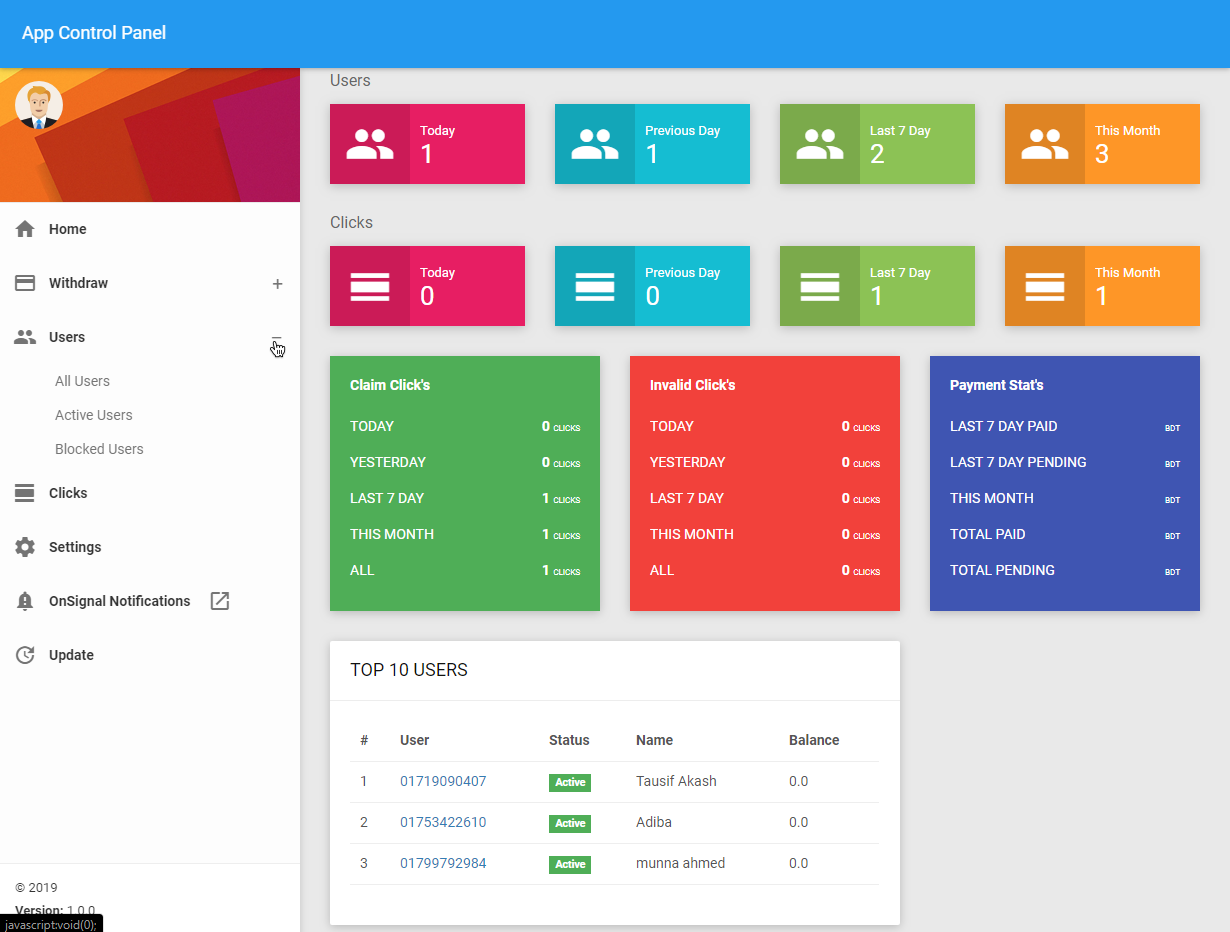The image size is (1230, 932).
Task: Click the App Control Panel title
Action: coord(94,33)
